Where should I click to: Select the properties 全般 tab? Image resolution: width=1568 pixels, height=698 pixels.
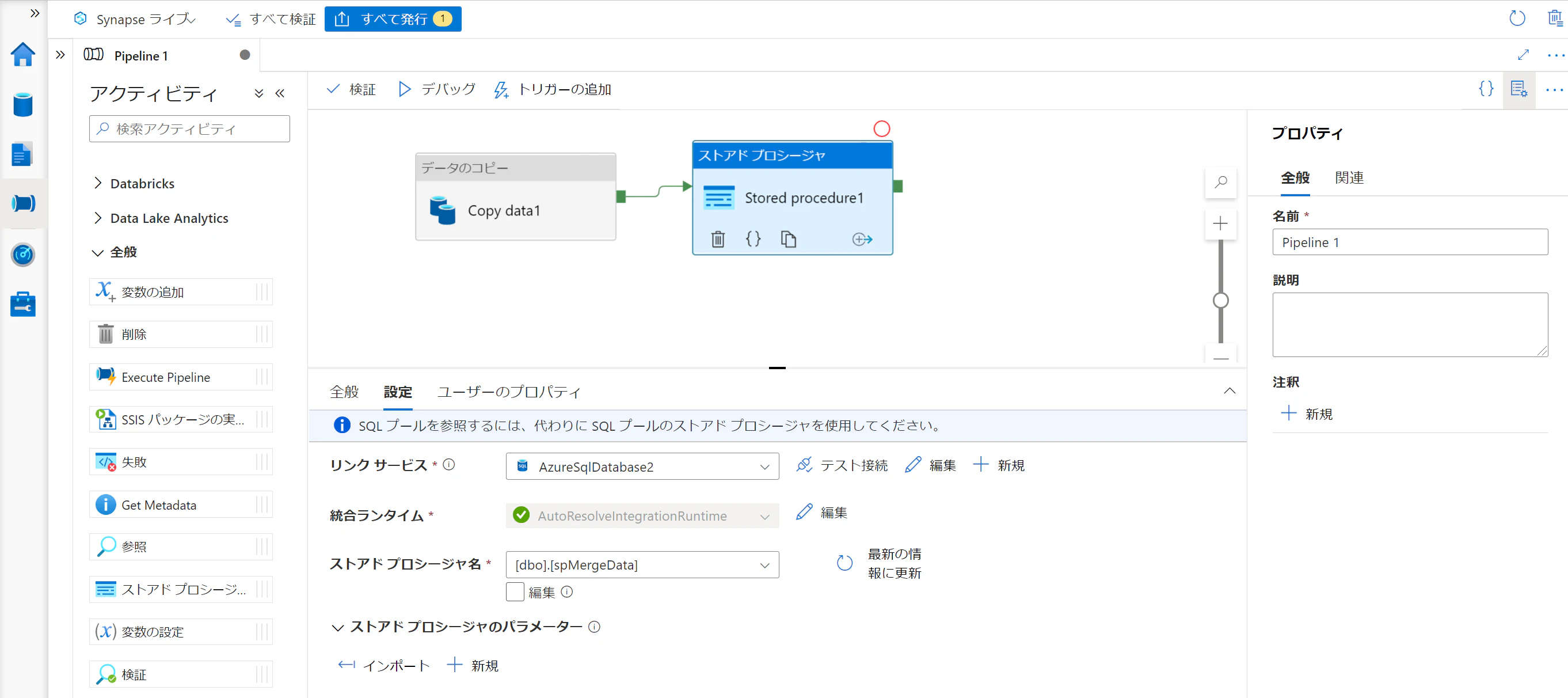point(1295,178)
